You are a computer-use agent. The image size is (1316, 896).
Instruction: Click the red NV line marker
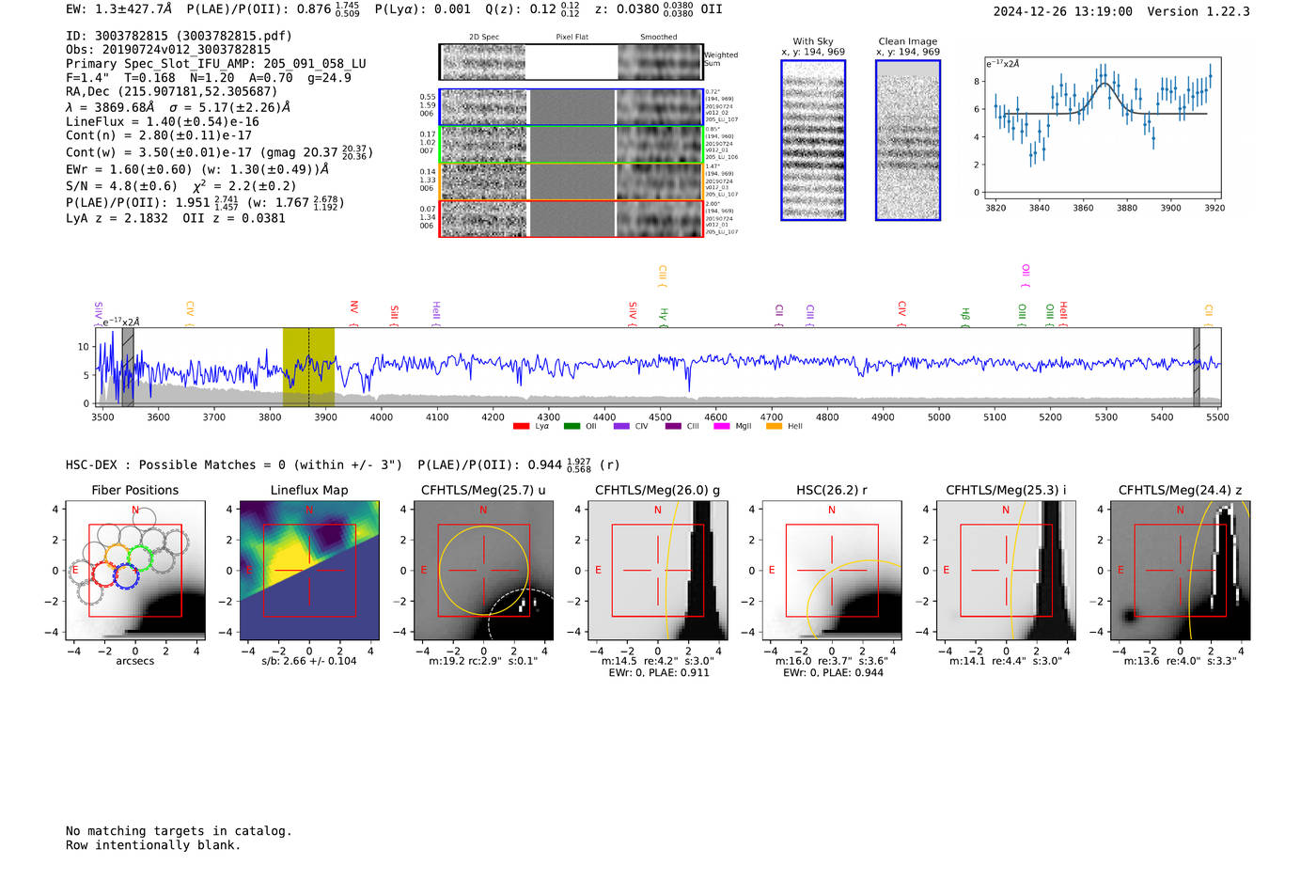(x=354, y=313)
